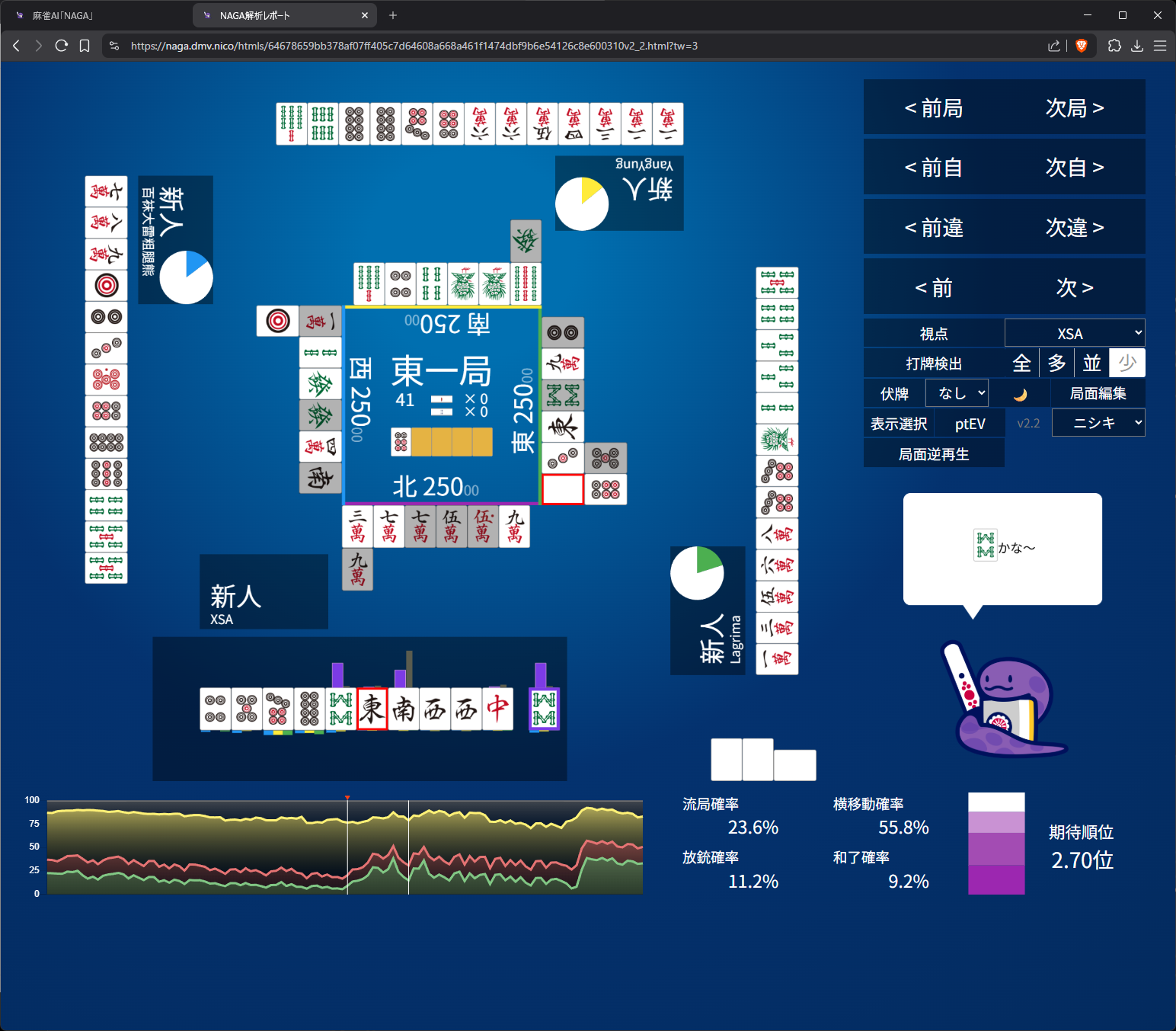The width and height of the screenshot is (1176, 1031).
Task: Open the browser downloads icon
Action: (x=1137, y=46)
